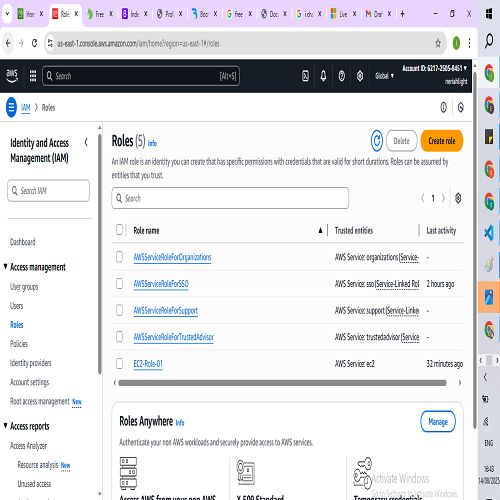Go to next roles page
The image size is (500, 500).
[443, 198]
